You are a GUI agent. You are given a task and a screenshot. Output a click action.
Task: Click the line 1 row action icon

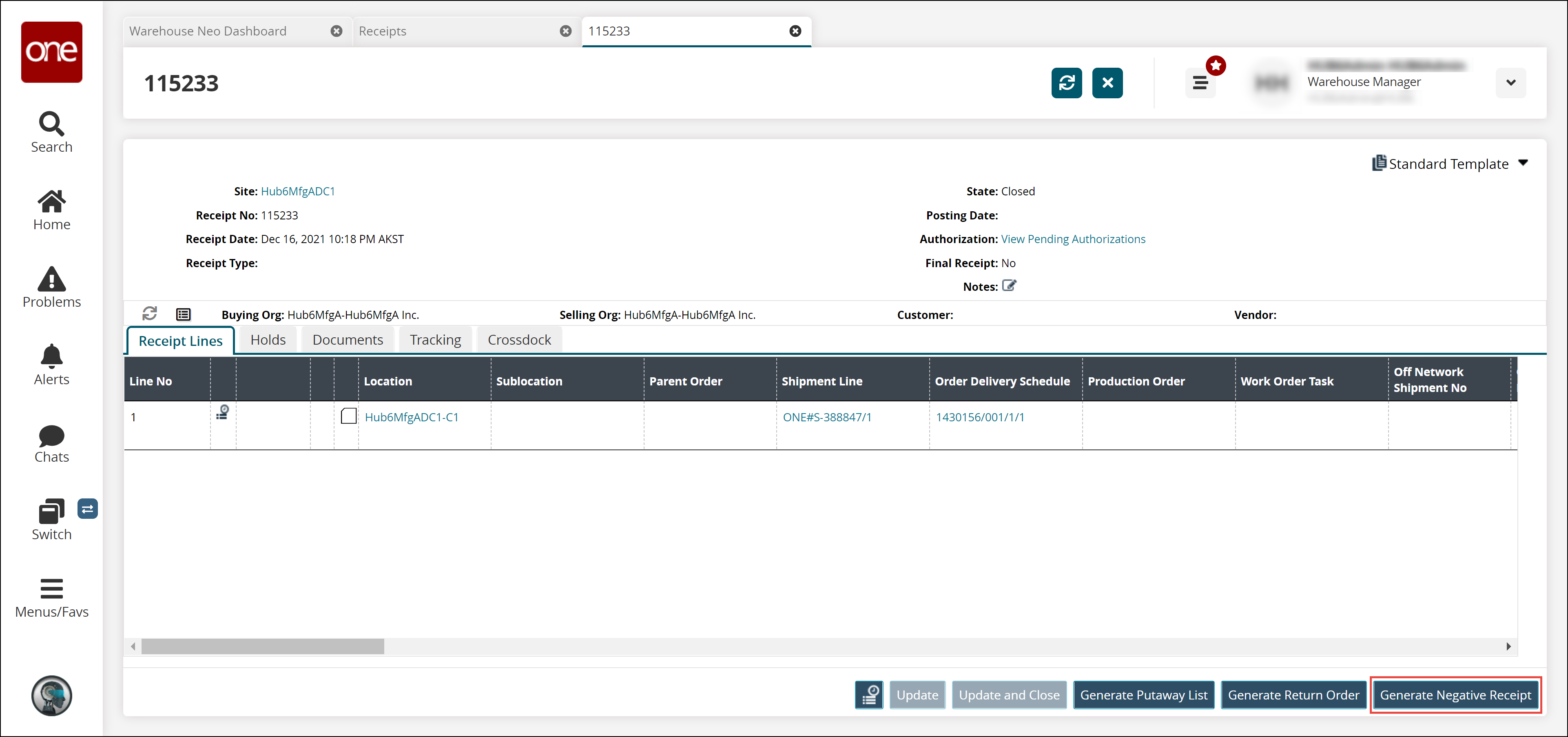point(223,413)
